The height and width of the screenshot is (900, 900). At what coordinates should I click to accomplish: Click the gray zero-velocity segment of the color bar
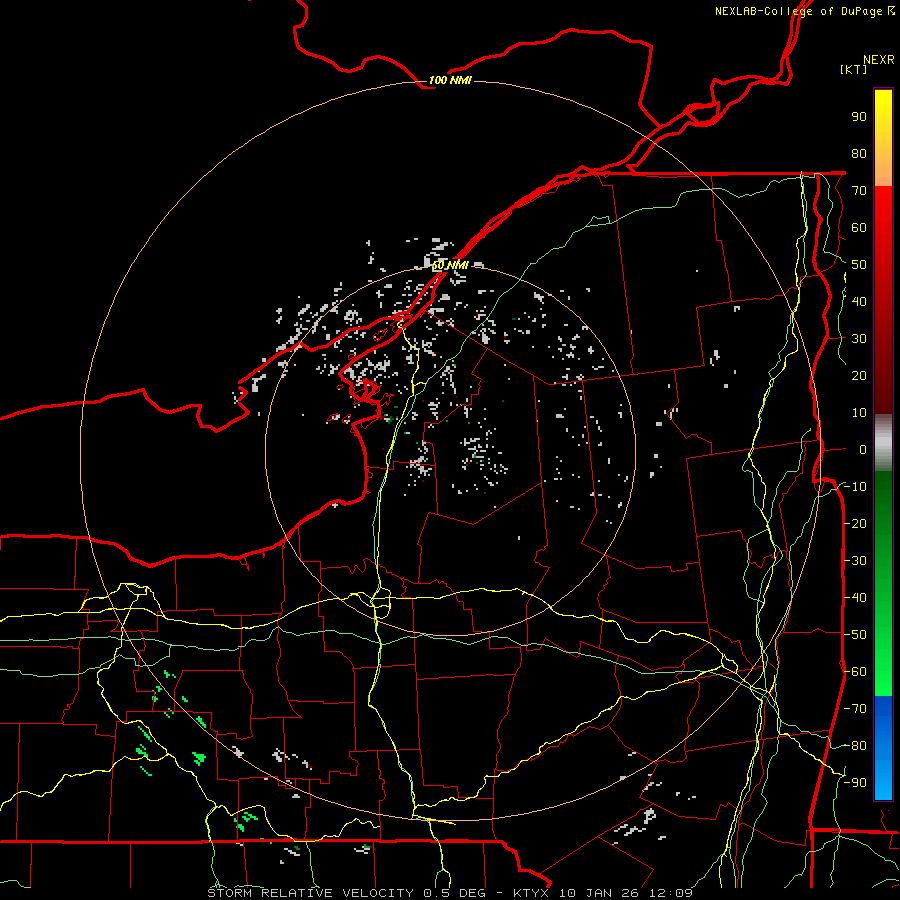(x=883, y=443)
